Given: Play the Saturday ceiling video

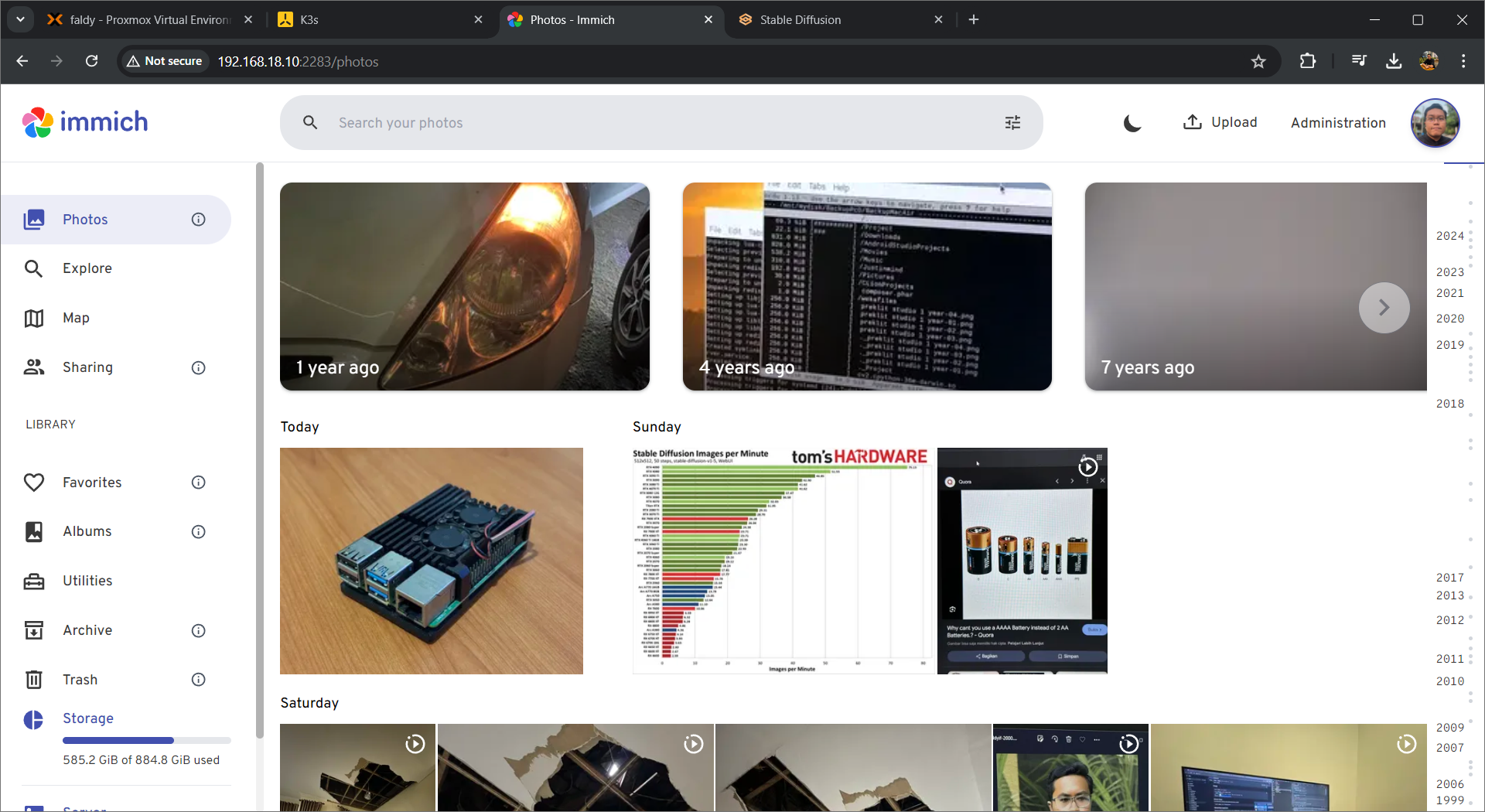Looking at the screenshot, I should [415, 744].
